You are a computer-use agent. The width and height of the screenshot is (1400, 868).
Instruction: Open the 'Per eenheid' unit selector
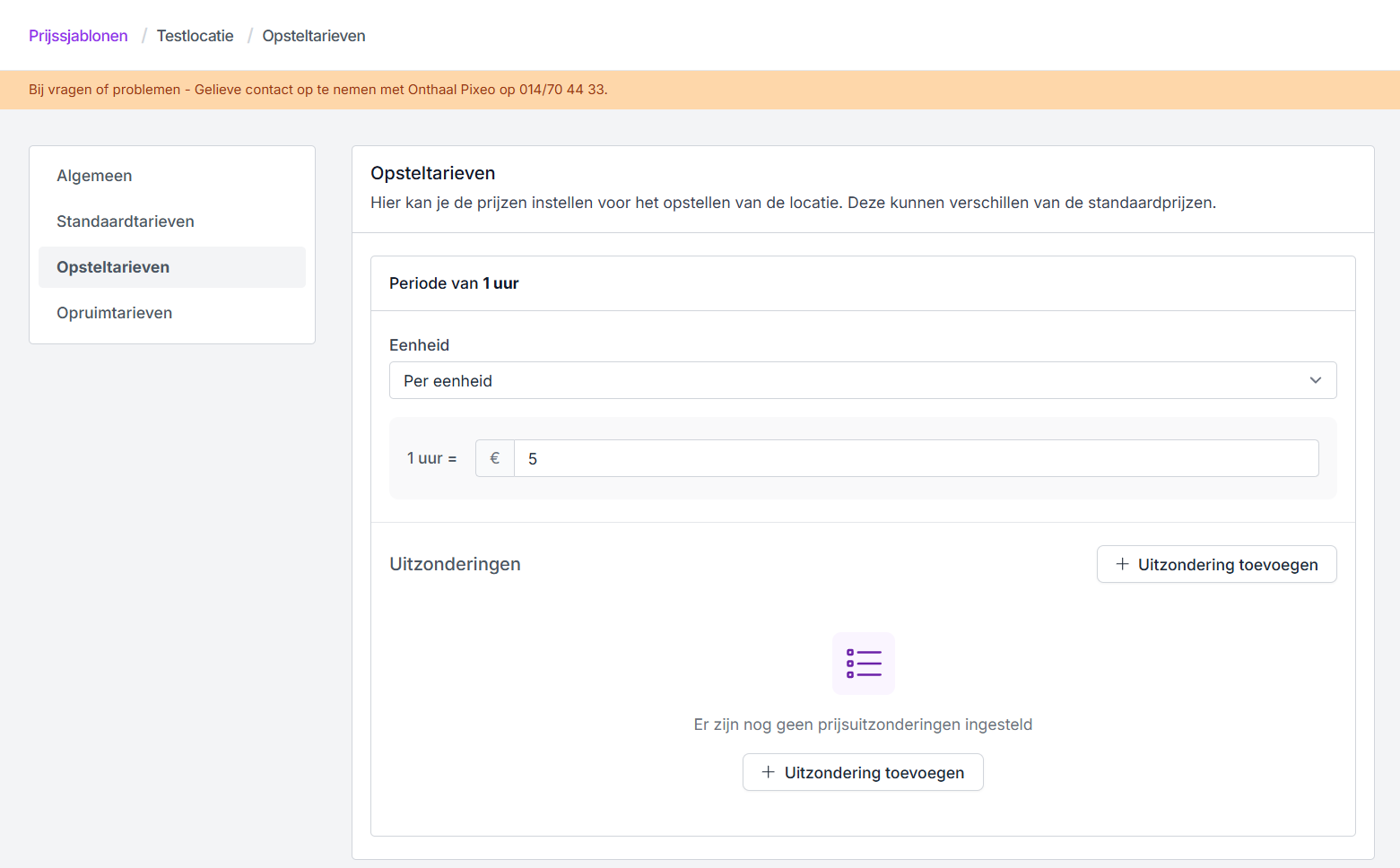point(861,380)
